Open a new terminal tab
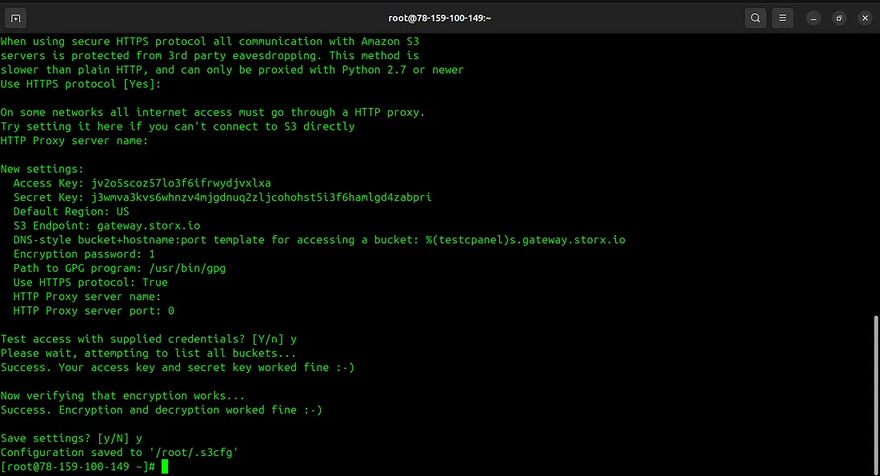The height and width of the screenshot is (476, 880). (17, 17)
